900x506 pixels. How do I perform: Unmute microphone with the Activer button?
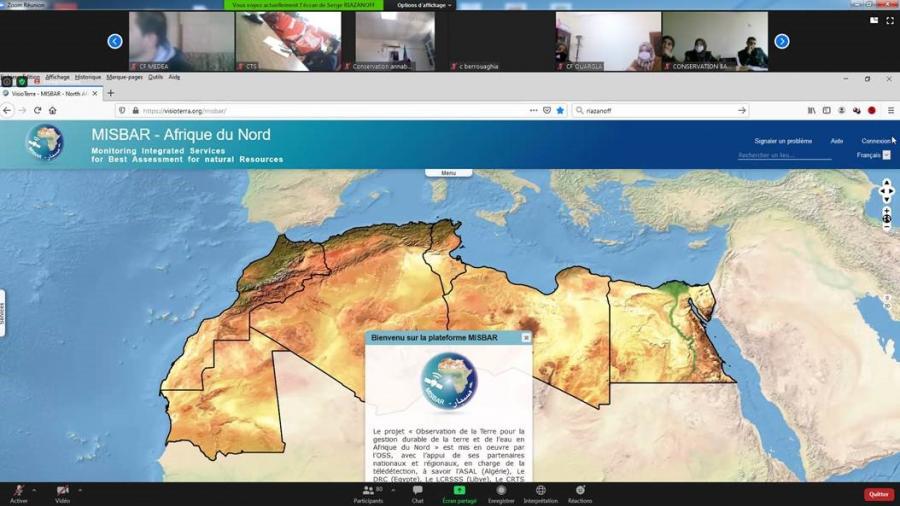[18, 493]
